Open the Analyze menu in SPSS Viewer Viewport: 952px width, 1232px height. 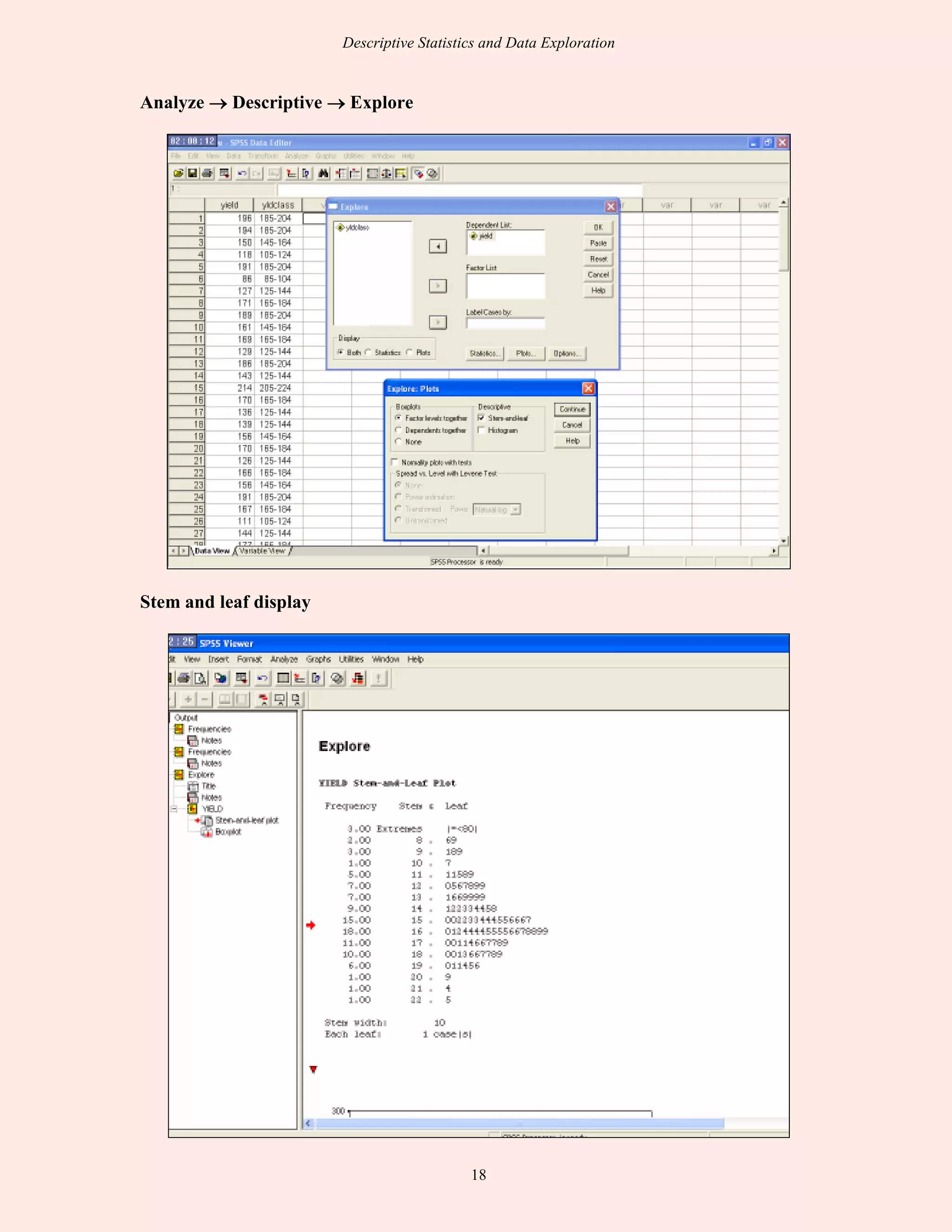click(x=284, y=659)
